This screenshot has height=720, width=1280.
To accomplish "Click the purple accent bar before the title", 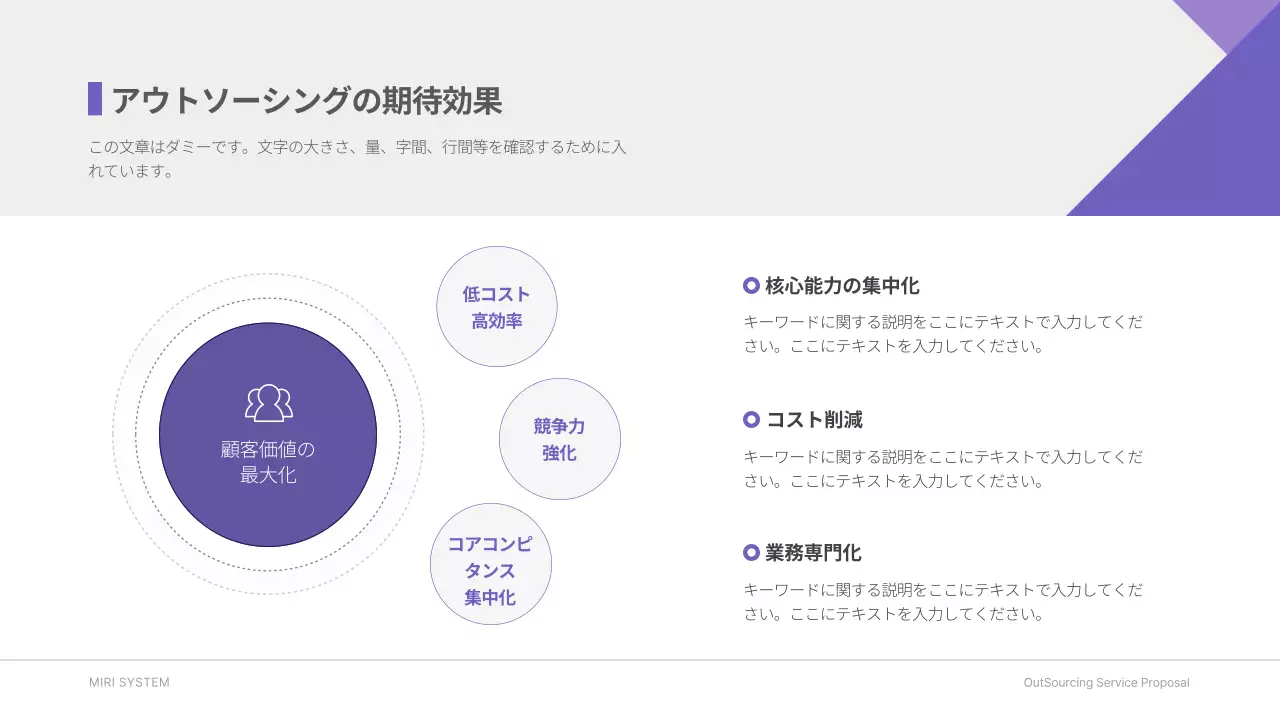I will click(96, 97).
